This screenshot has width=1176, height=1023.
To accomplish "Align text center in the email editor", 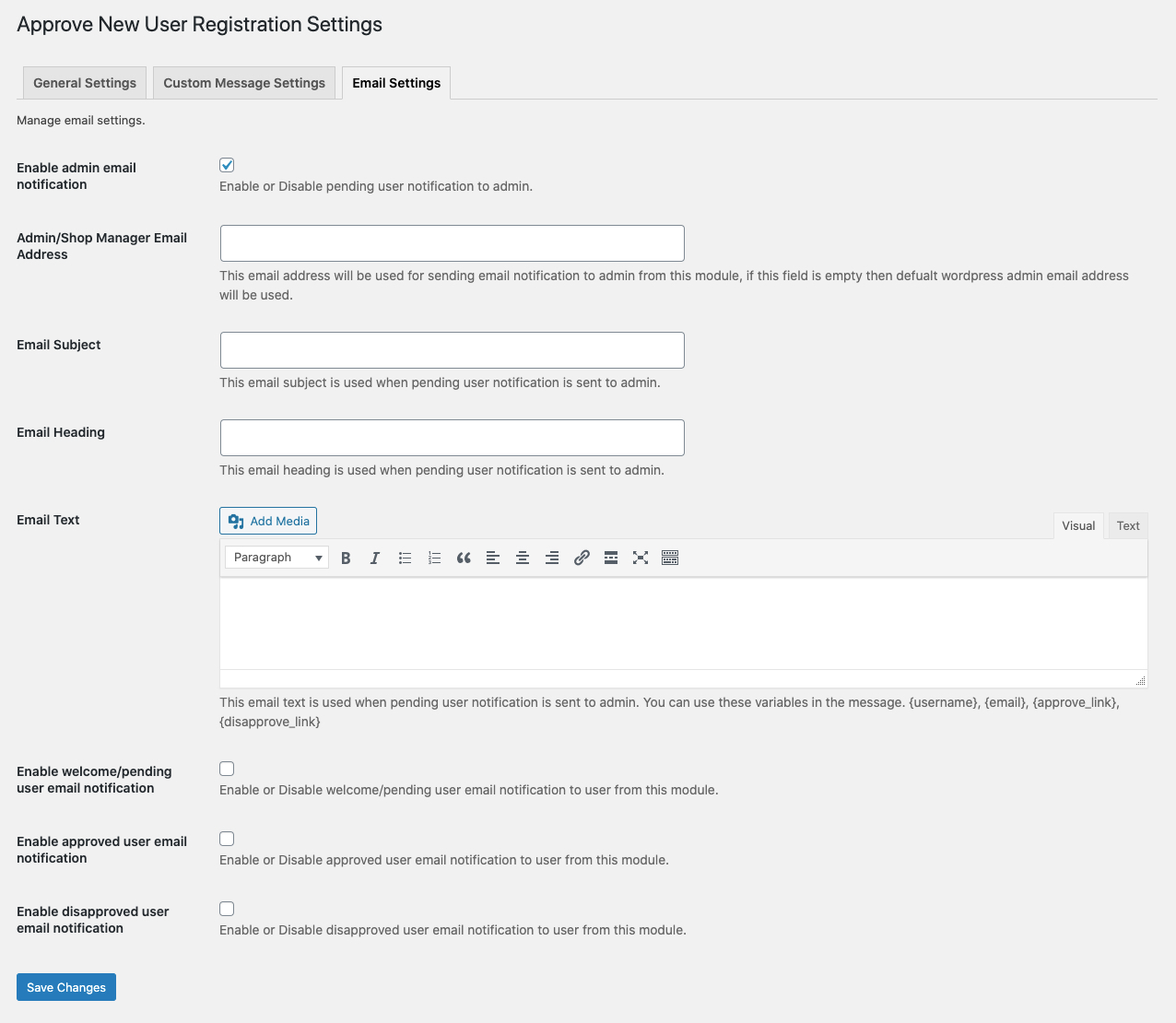I will click(x=523, y=558).
